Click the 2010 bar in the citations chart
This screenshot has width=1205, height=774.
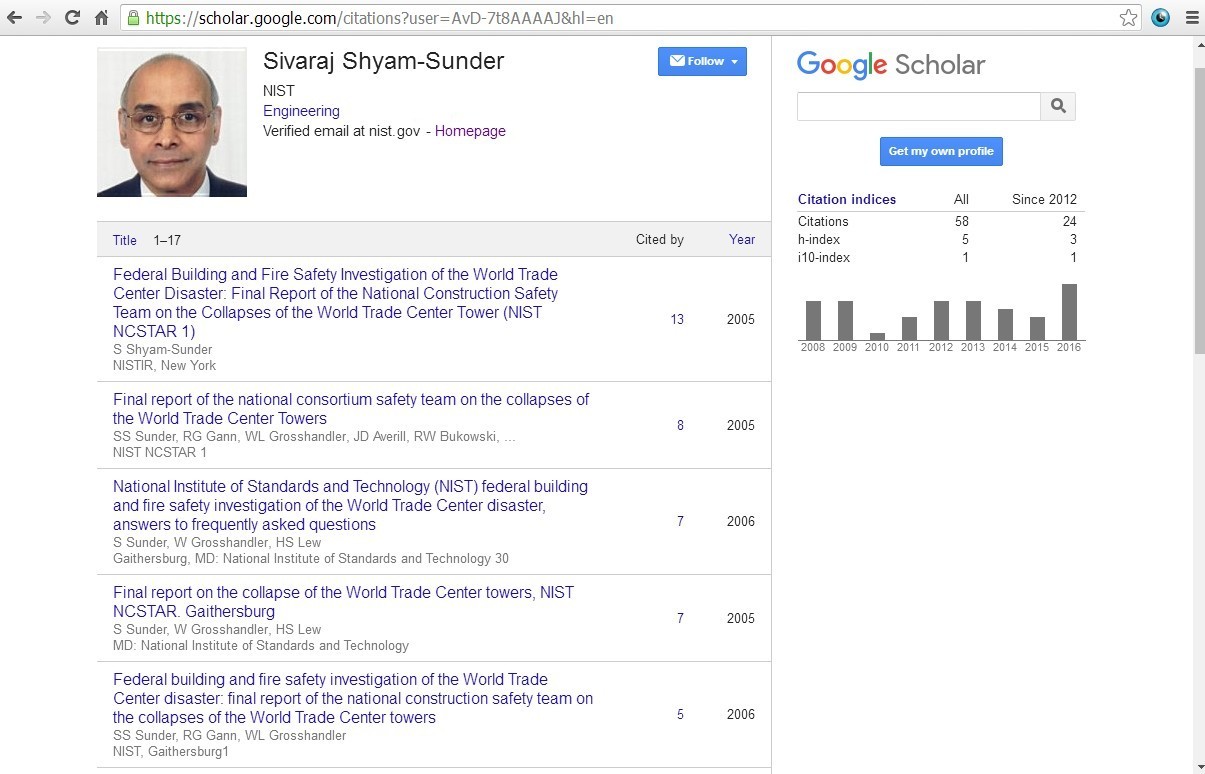pos(877,336)
